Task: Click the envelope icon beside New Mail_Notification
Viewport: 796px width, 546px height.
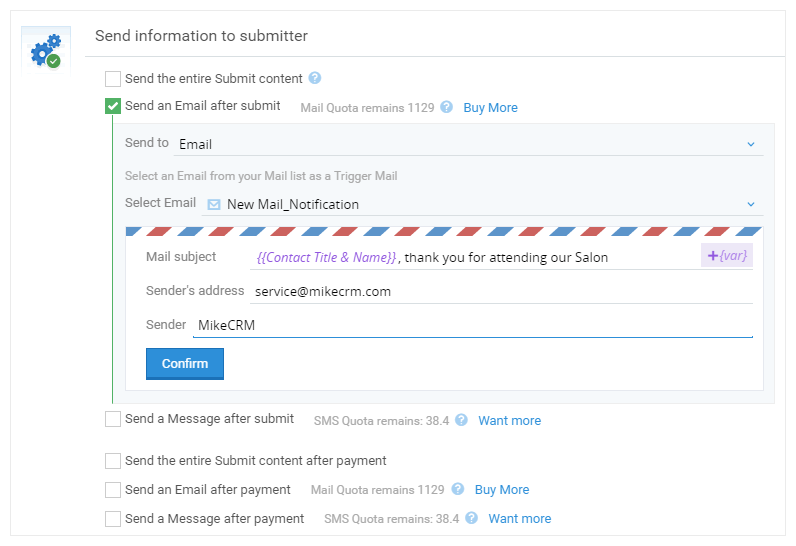Action: tap(214, 204)
